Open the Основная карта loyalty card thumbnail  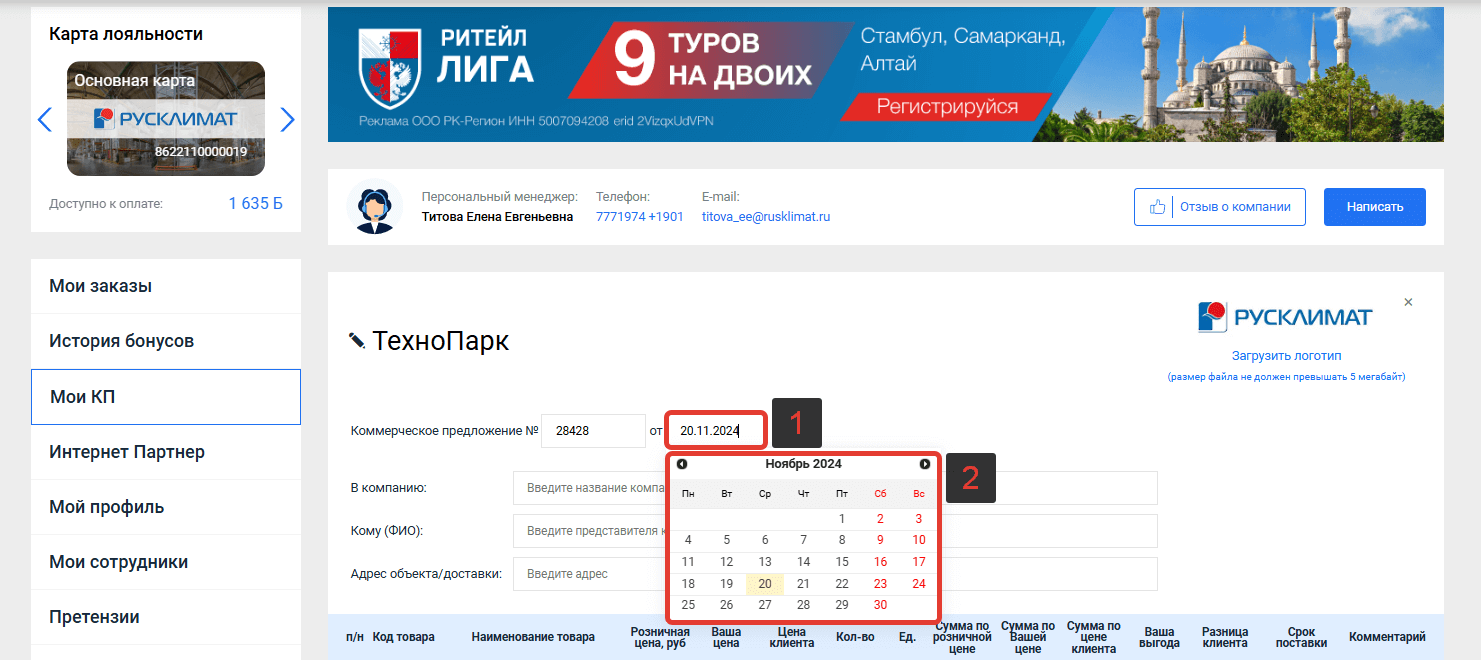(x=166, y=119)
